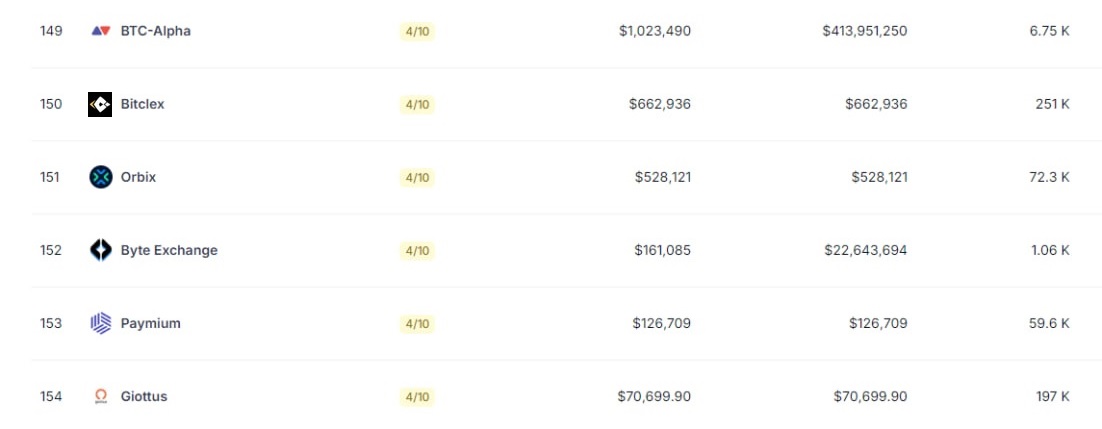Click the Giottus orange logo icon
Screen dimensions: 1102x429
(101, 397)
